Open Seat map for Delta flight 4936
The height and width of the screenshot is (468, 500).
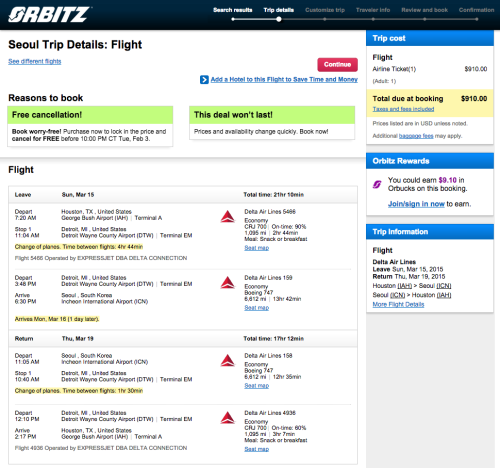(257, 449)
